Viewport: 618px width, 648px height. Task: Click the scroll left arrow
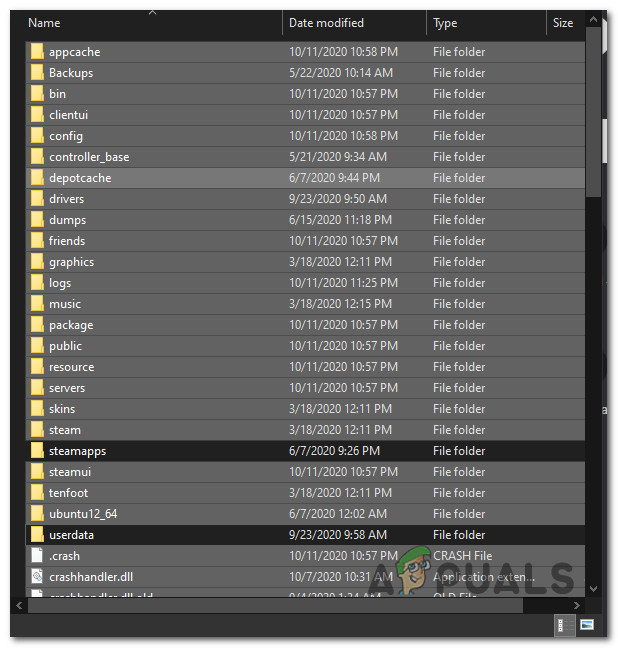click(19, 605)
